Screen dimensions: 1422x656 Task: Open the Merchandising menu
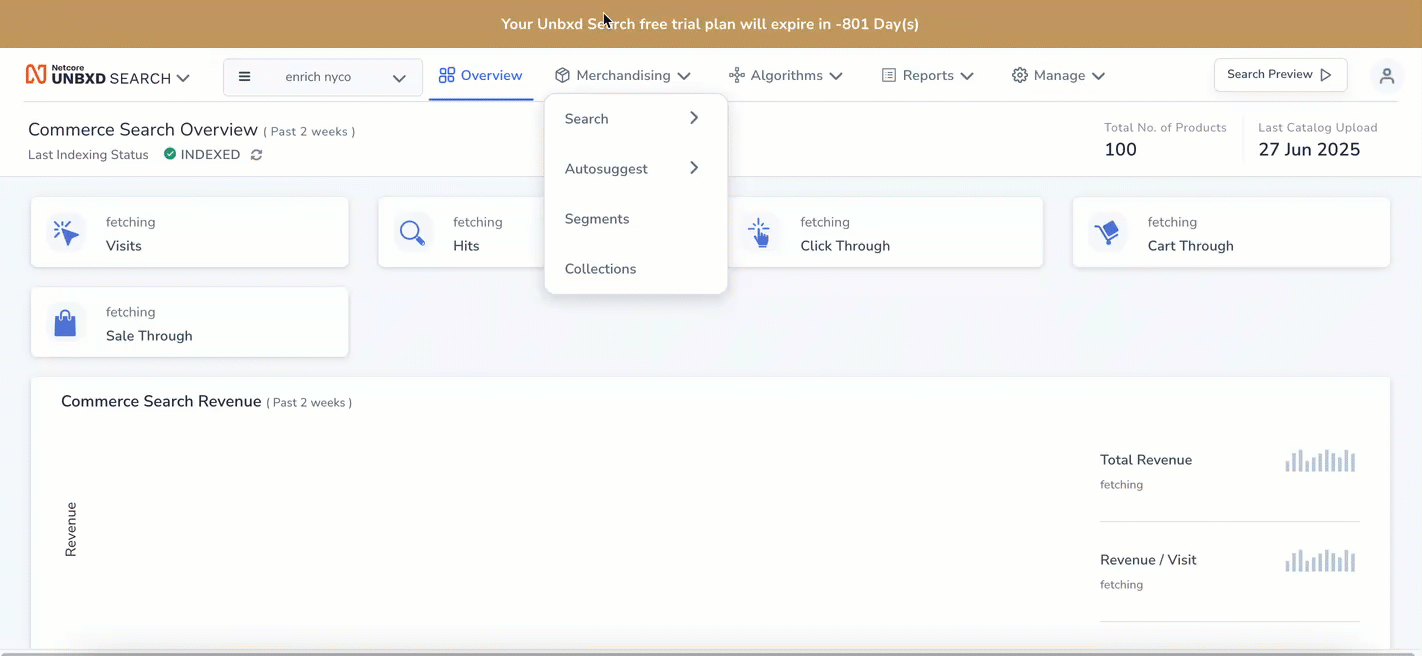(x=623, y=75)
